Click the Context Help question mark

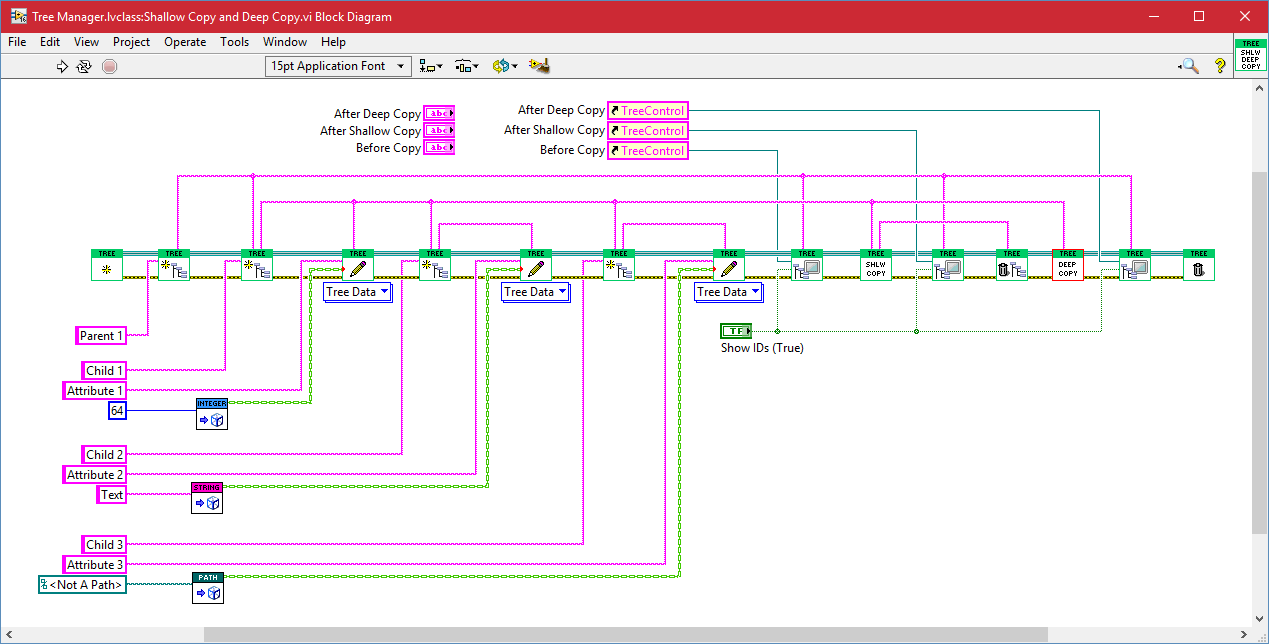pos(1219,66)
